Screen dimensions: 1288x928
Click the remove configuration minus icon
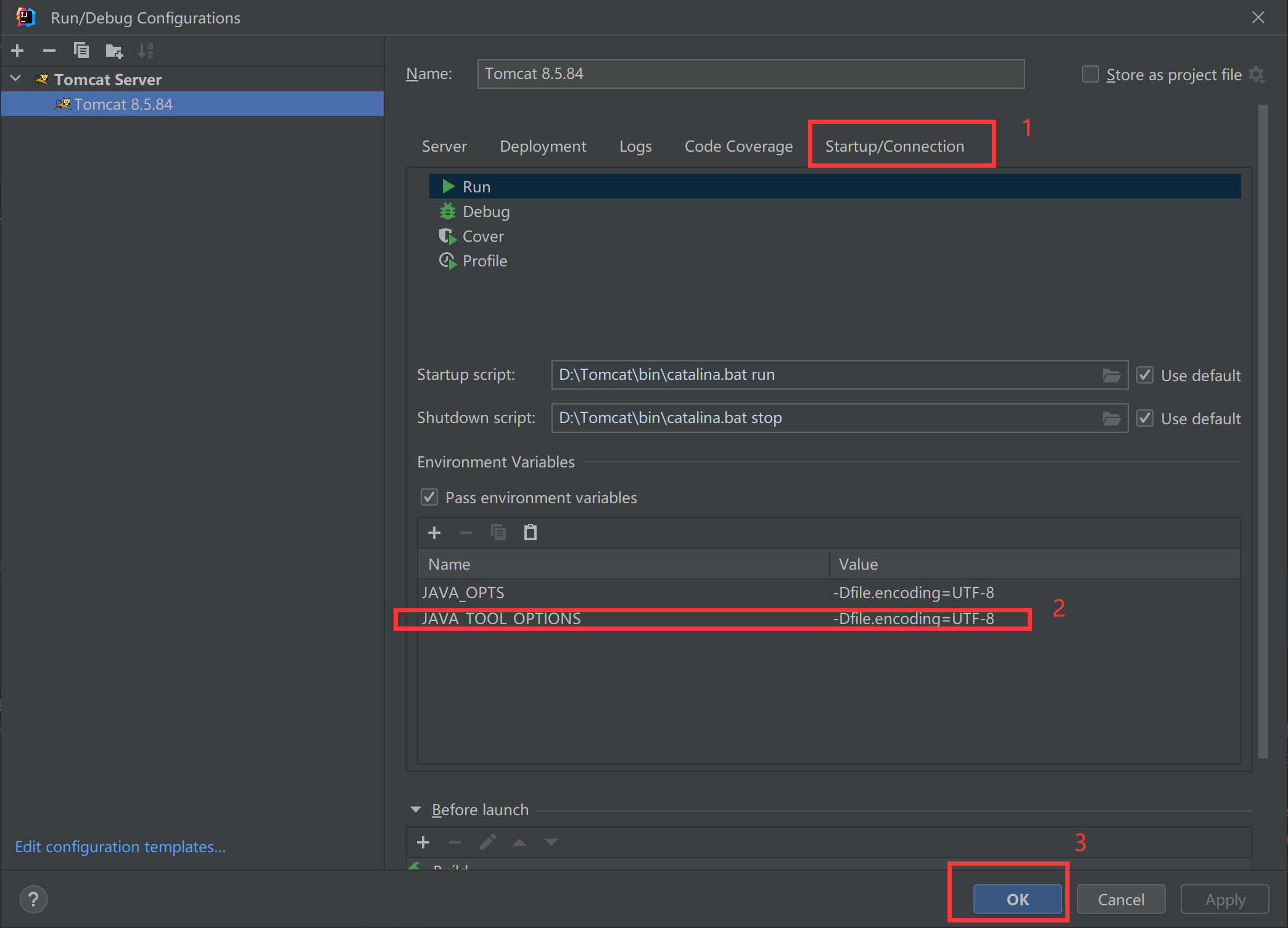point(49,51)
